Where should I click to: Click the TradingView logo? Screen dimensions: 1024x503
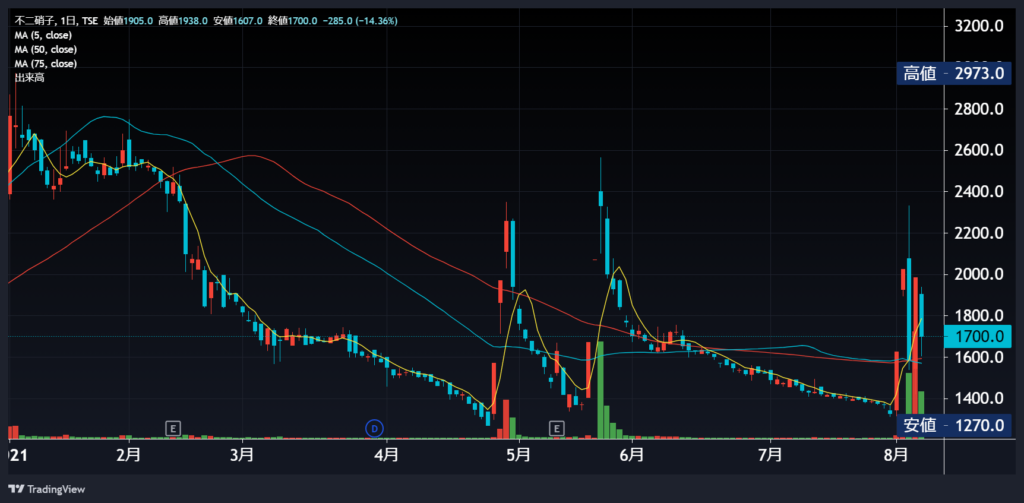pos(46,489)
